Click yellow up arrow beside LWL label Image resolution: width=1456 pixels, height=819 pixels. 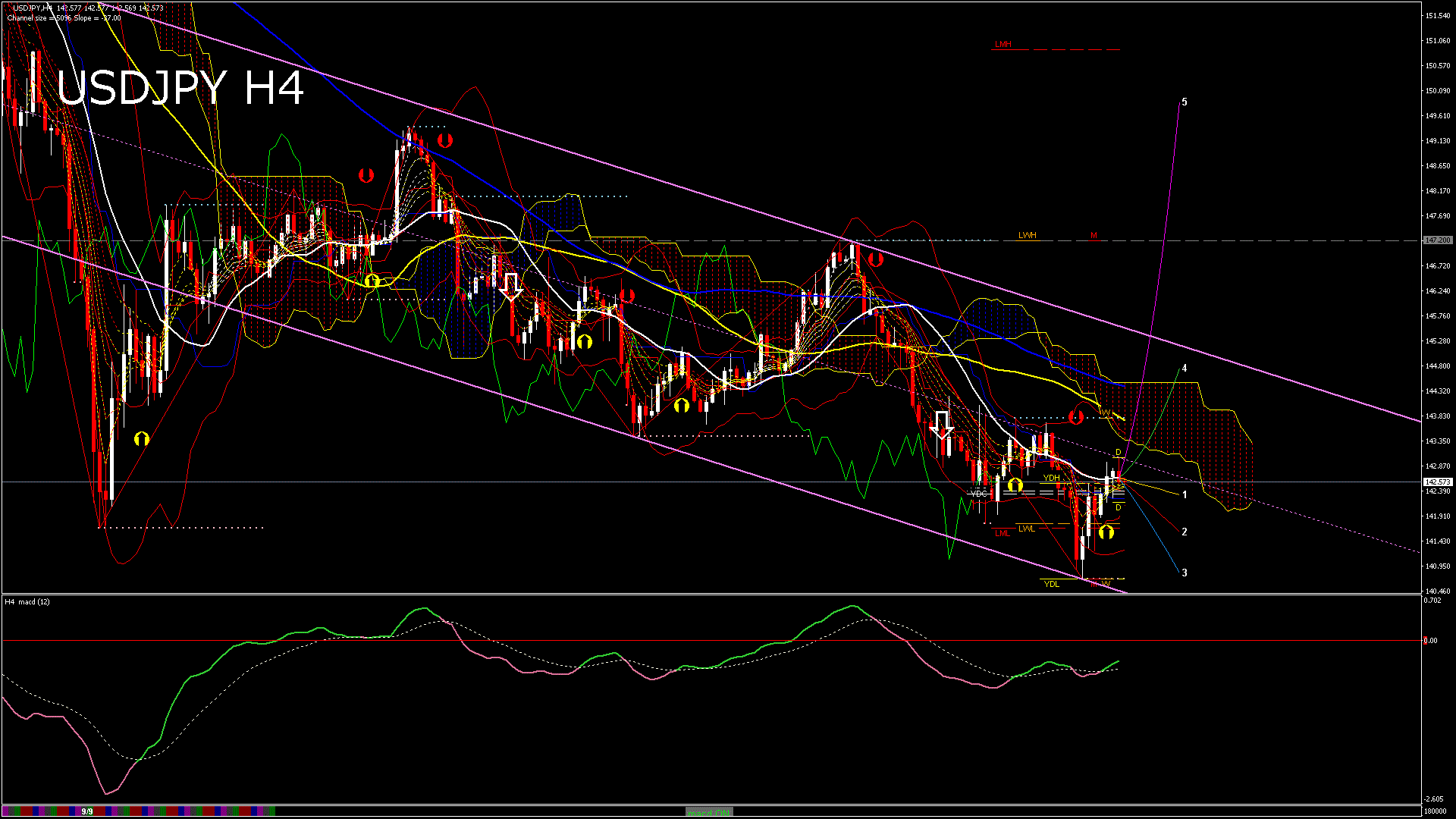tap(1106, 532)
